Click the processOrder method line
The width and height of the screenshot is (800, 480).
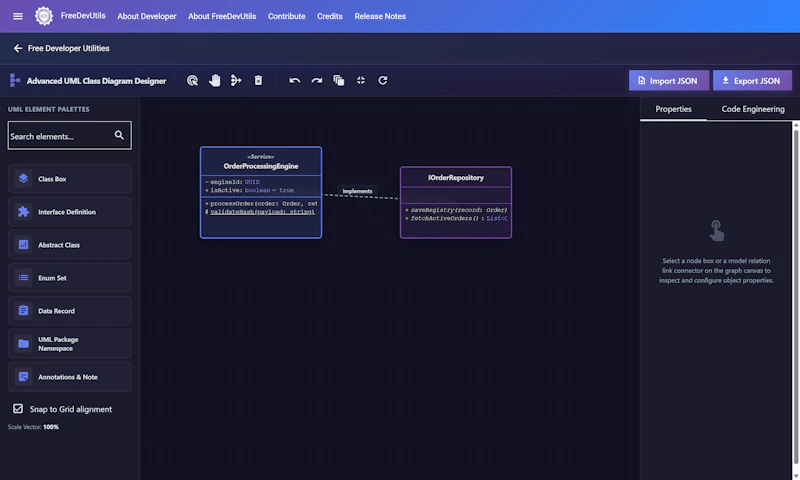tap(261, 203)
